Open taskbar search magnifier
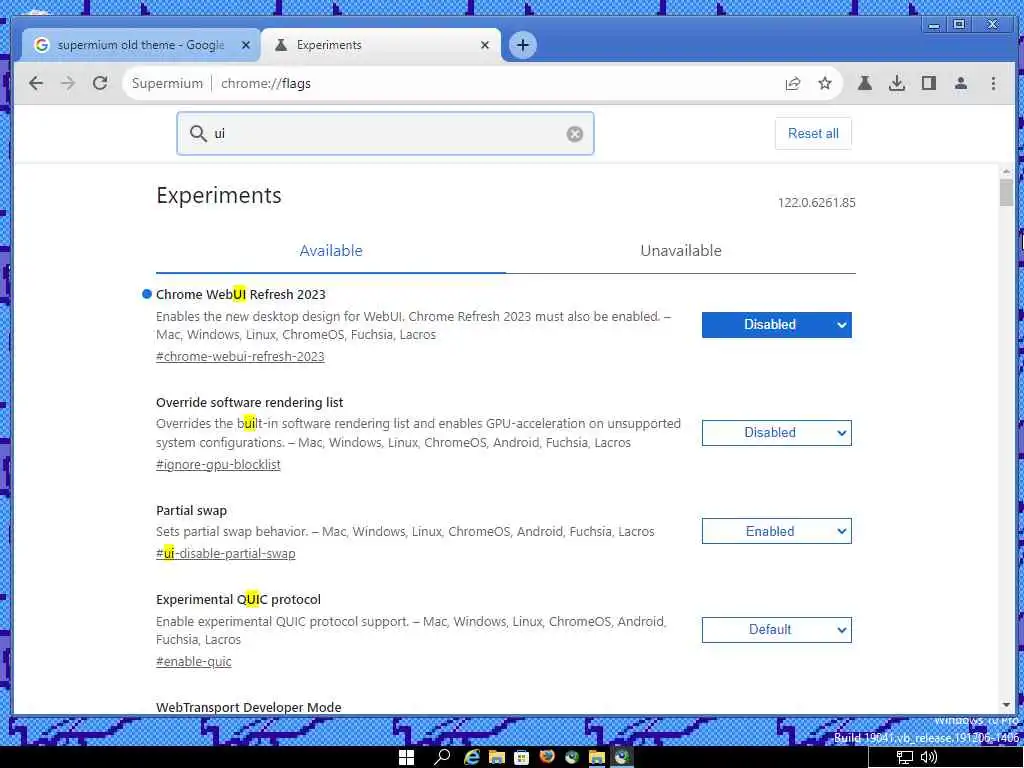 442,757
